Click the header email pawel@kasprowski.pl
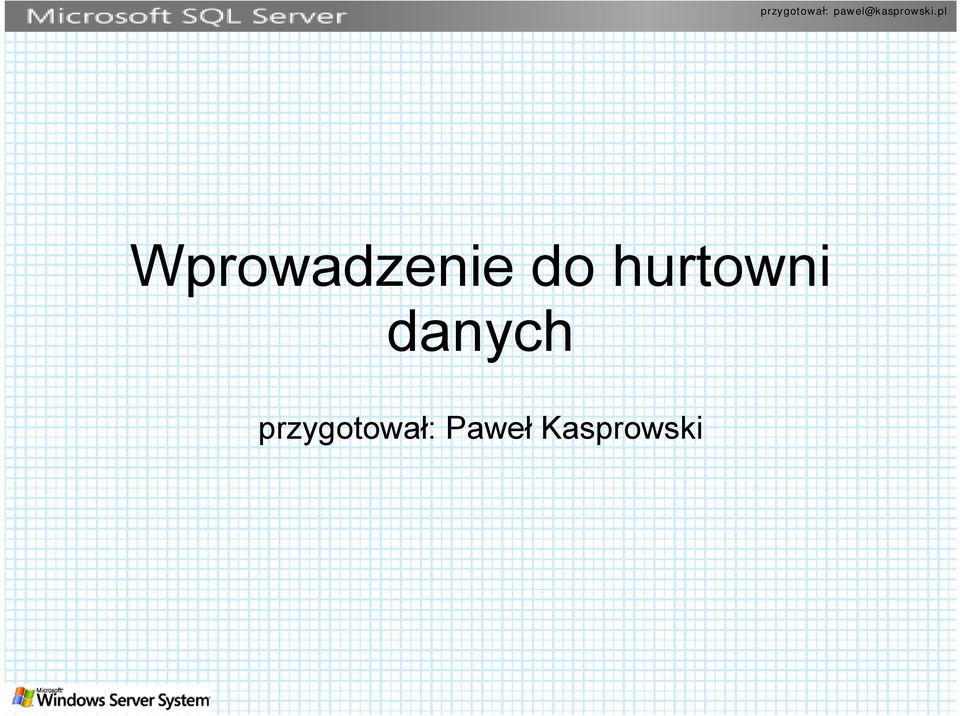The height and width of the screenshot is (716, 960). pos(890,12)
